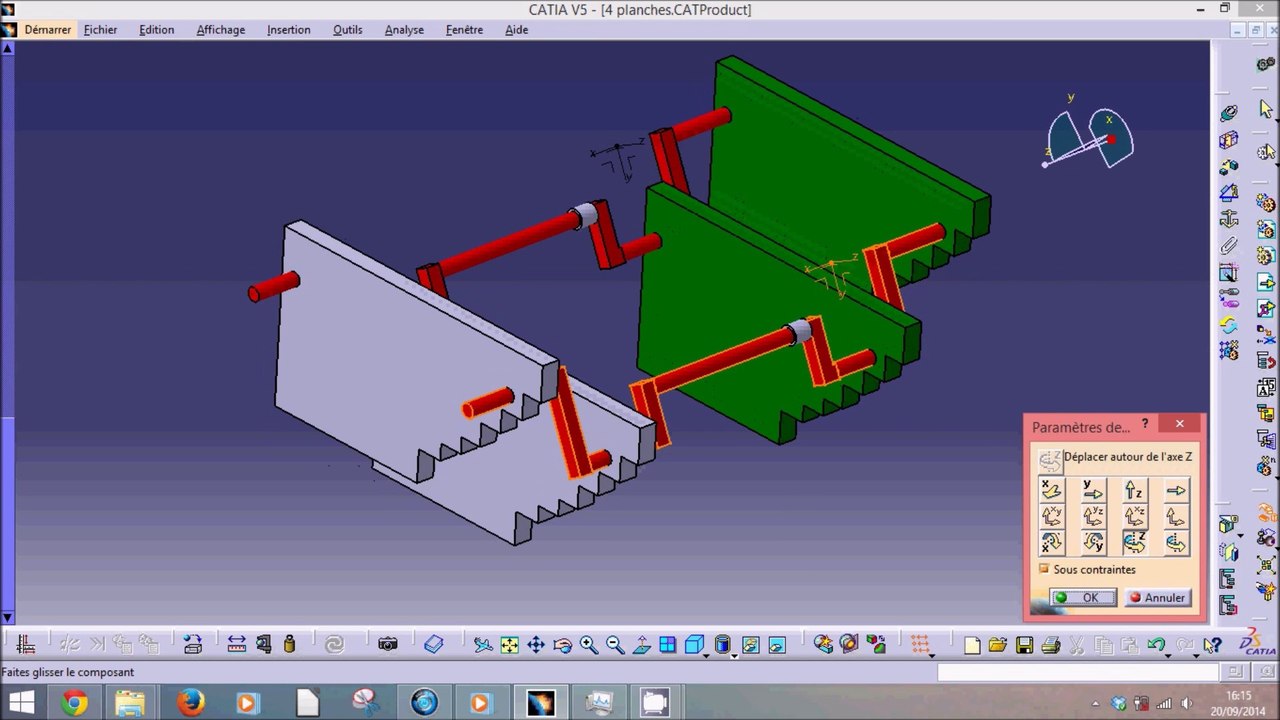Select move in XY plane icon
The image size is (1280, 720).
(1051, 516)
